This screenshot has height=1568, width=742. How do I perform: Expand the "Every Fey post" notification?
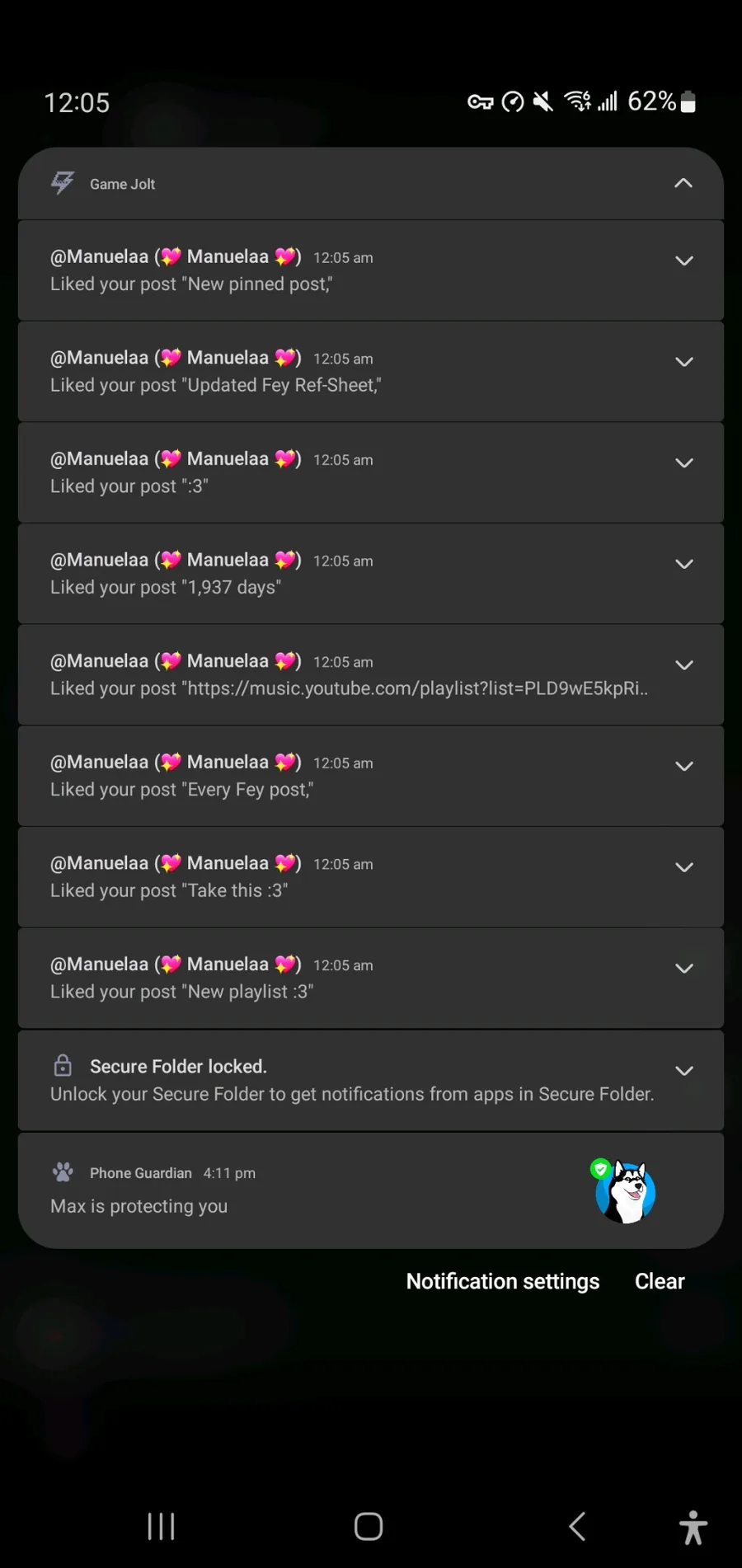tap(683, 767)
